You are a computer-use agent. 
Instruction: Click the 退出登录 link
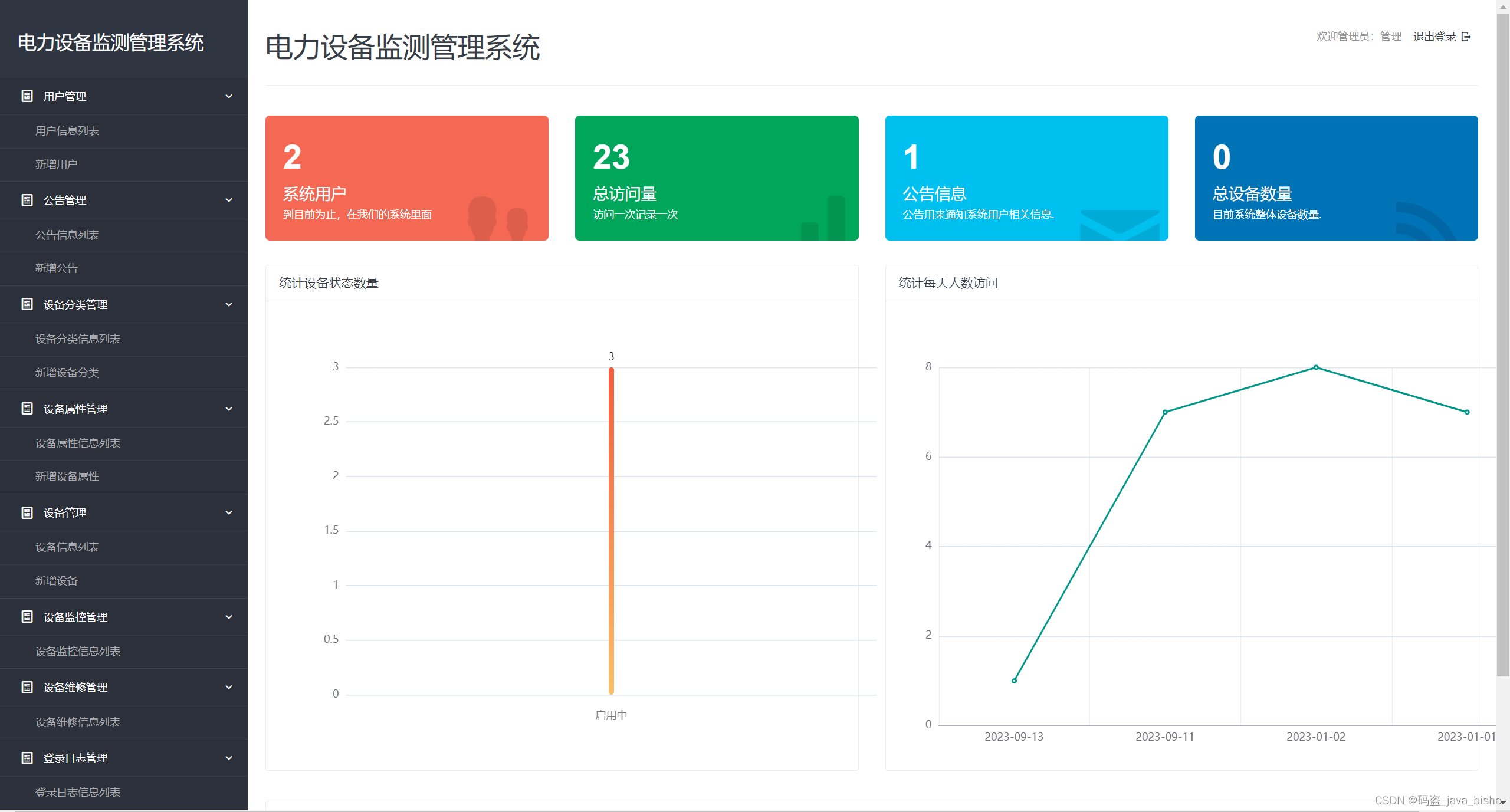click(1434, 37)
